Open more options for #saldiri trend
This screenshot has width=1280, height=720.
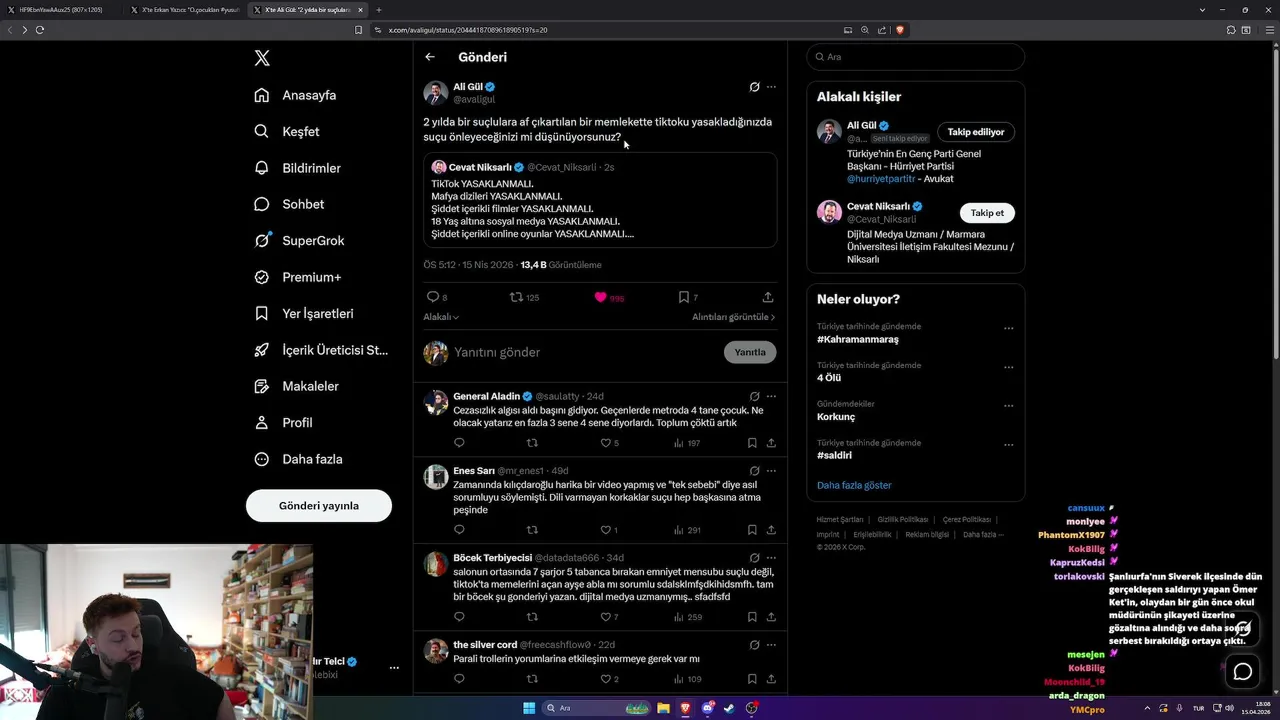click(1008, 444)
